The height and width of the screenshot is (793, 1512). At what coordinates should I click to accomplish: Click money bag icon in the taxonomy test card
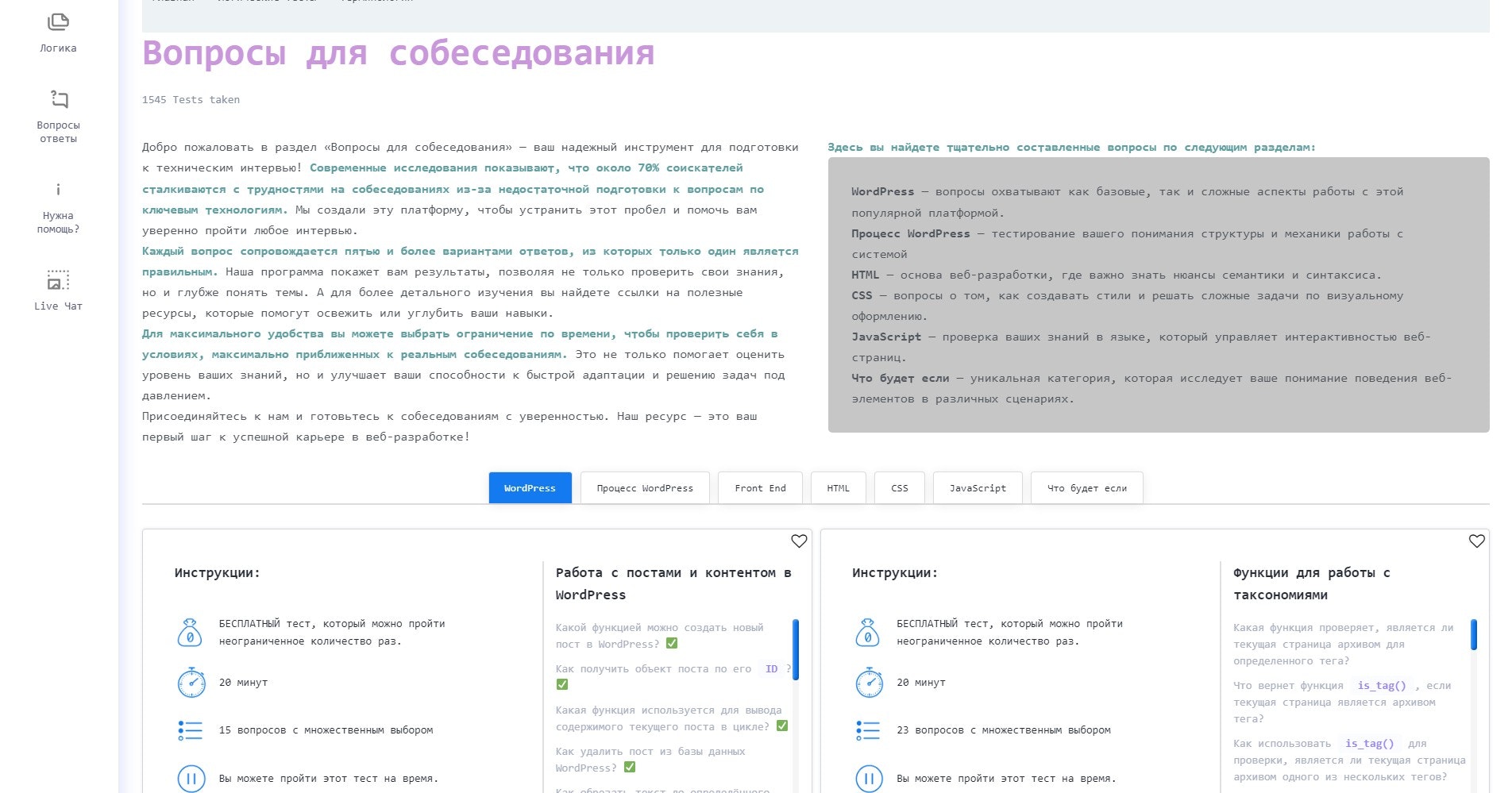868,633
